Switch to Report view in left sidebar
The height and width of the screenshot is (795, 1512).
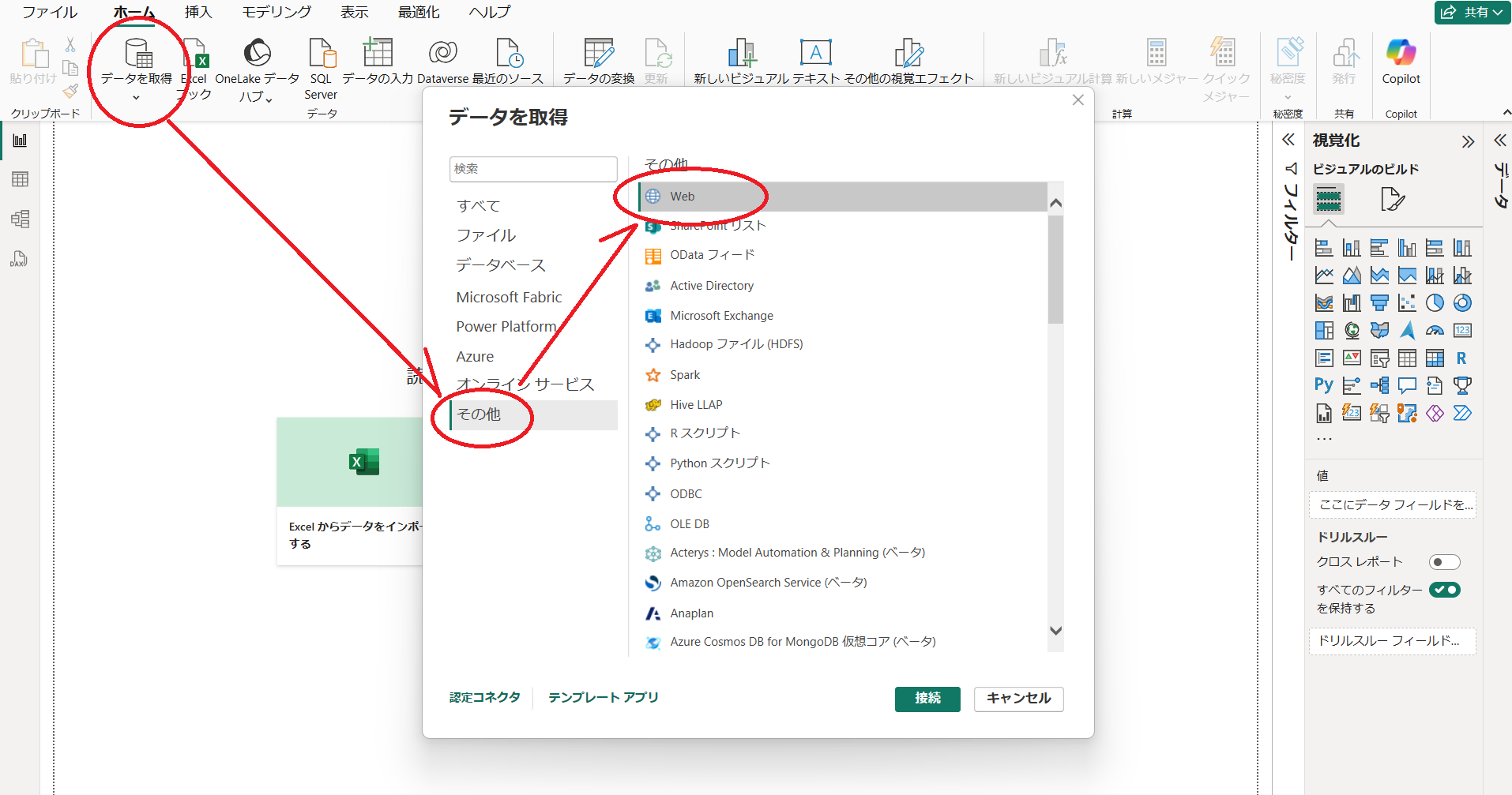coord(20,141)
